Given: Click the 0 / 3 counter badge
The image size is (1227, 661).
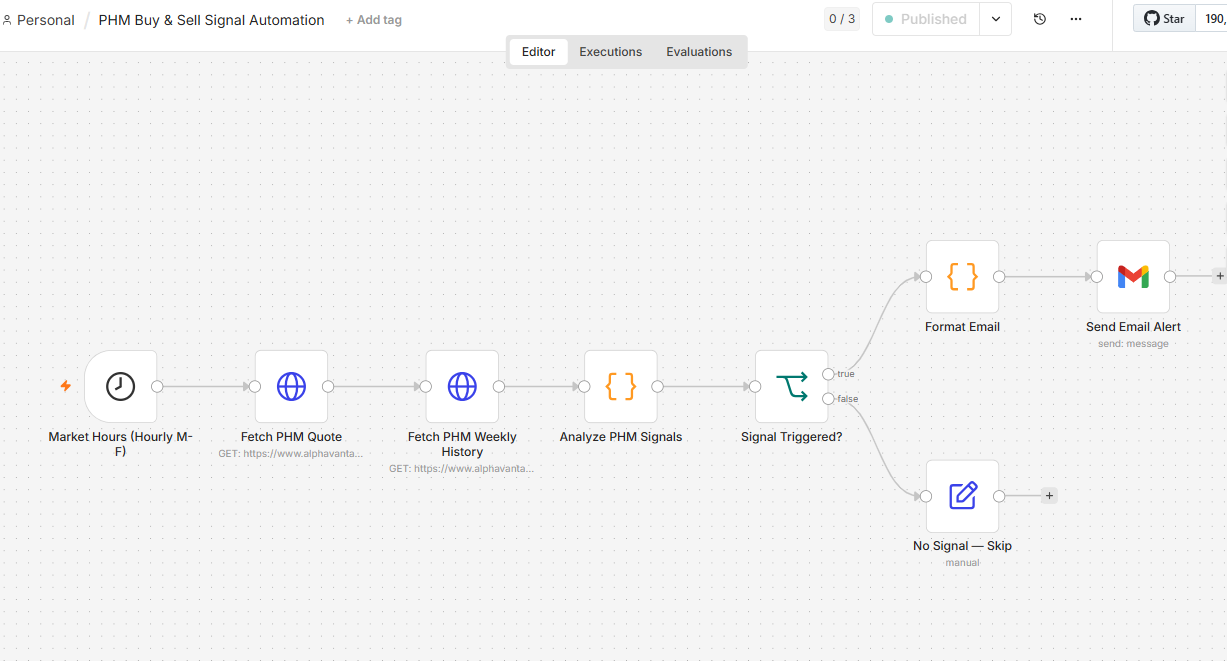Looking at the screenshot, I should click(x=841, y=19).
